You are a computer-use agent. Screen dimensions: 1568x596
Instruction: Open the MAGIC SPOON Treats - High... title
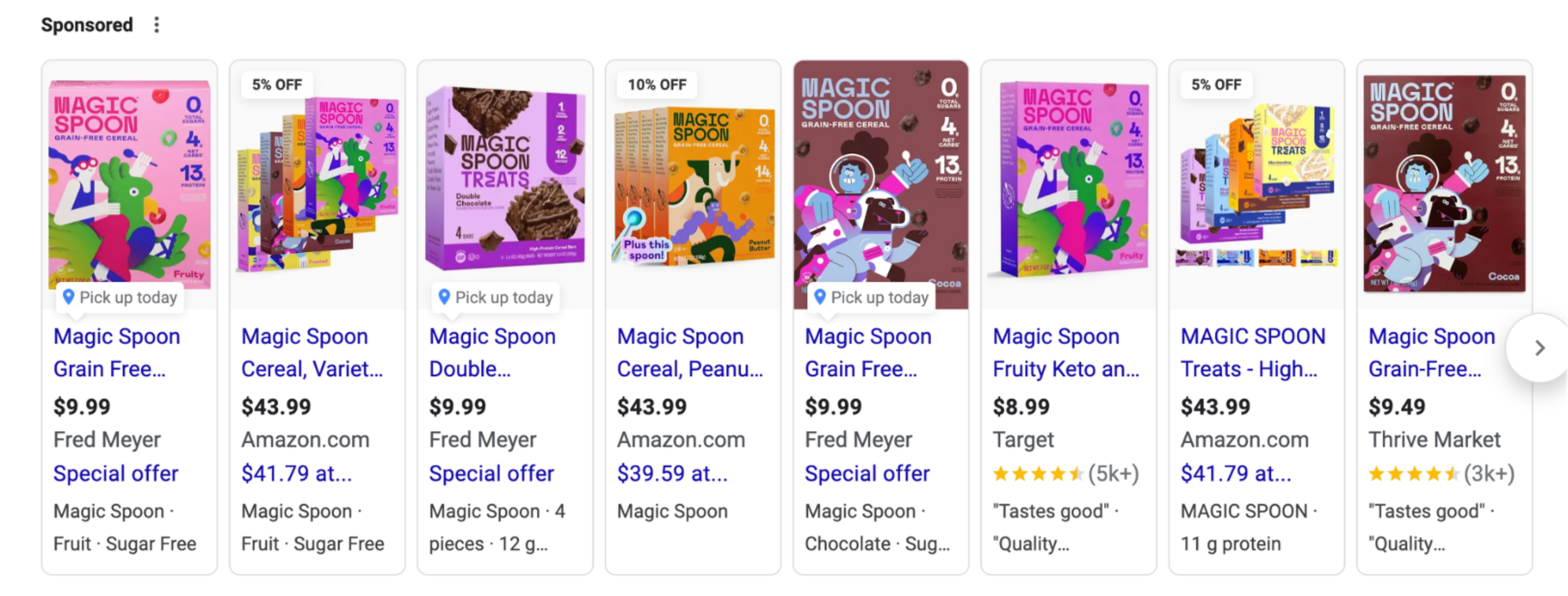point(1252,353)
